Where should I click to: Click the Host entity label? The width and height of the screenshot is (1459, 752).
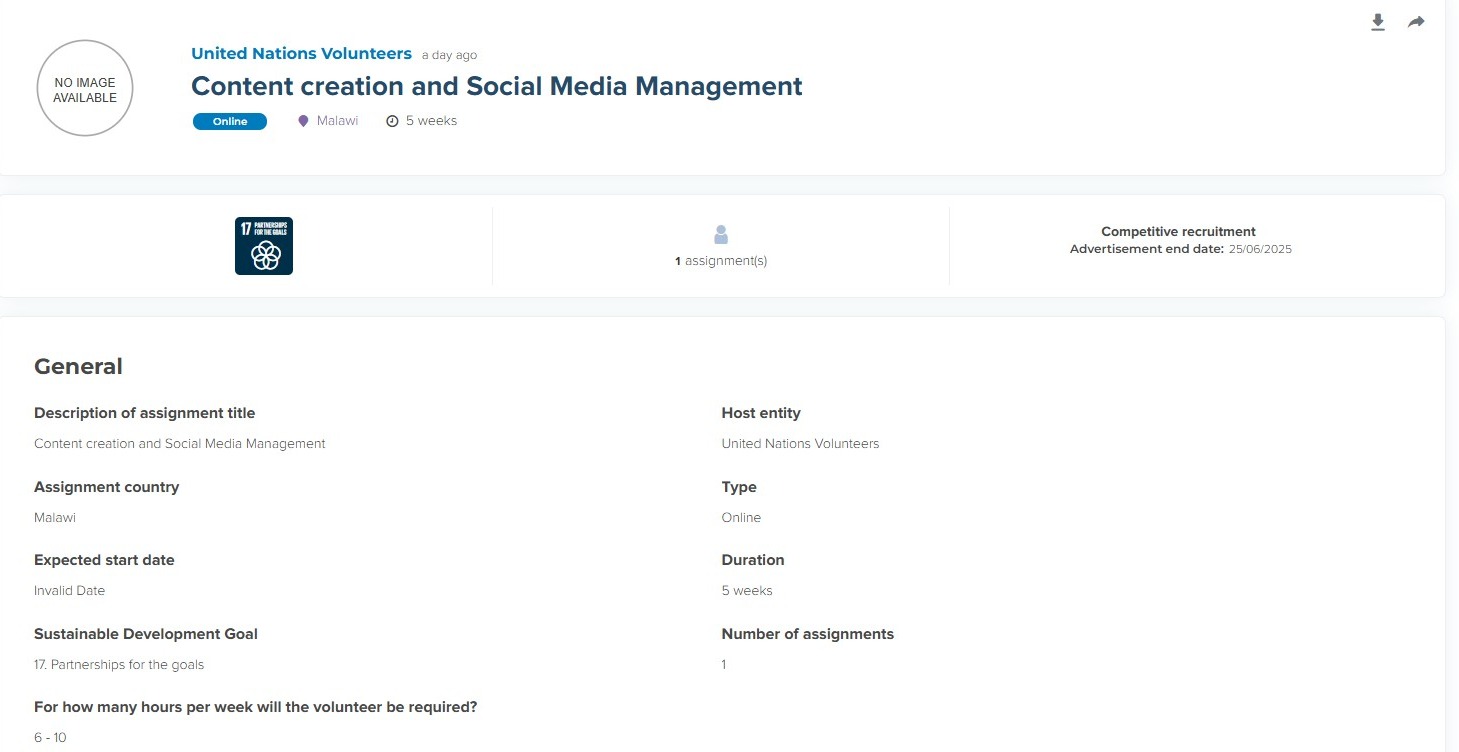tap(761, 413)
